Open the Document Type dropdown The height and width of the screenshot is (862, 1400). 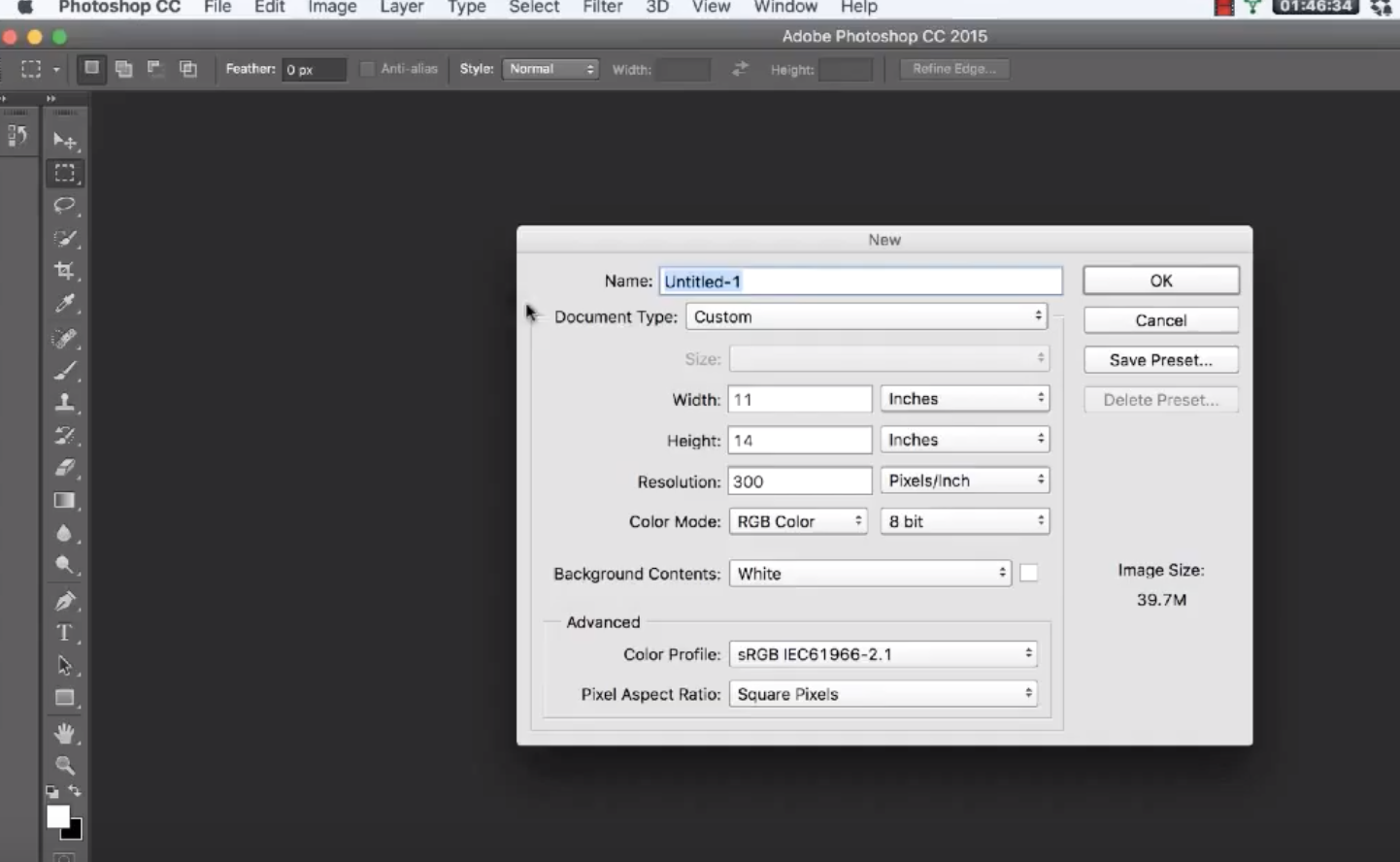[866, 316]
